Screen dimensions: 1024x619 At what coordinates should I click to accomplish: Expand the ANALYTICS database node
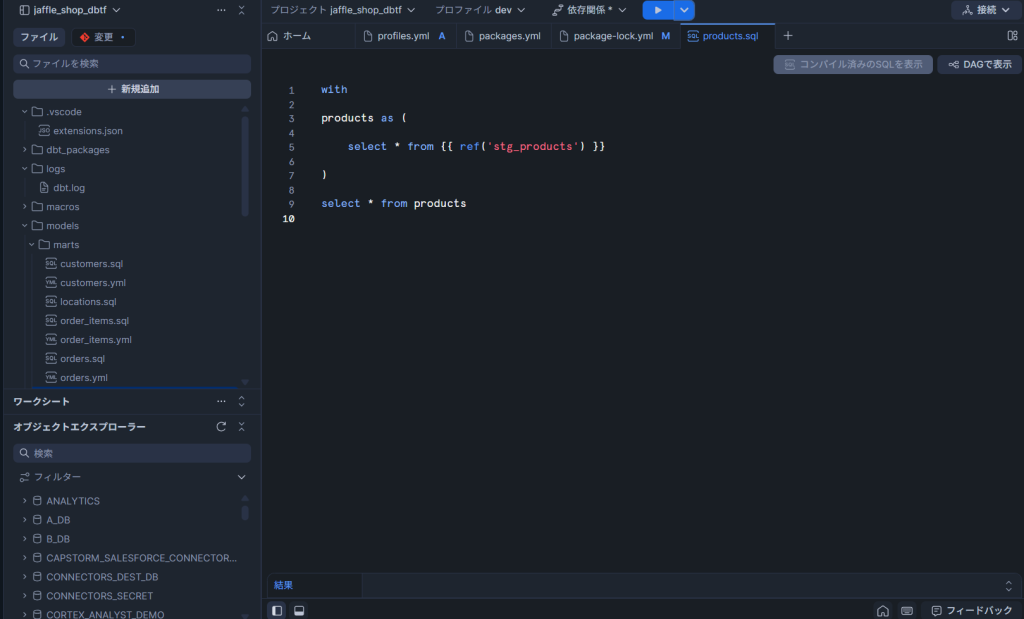[x=24, y=501]
